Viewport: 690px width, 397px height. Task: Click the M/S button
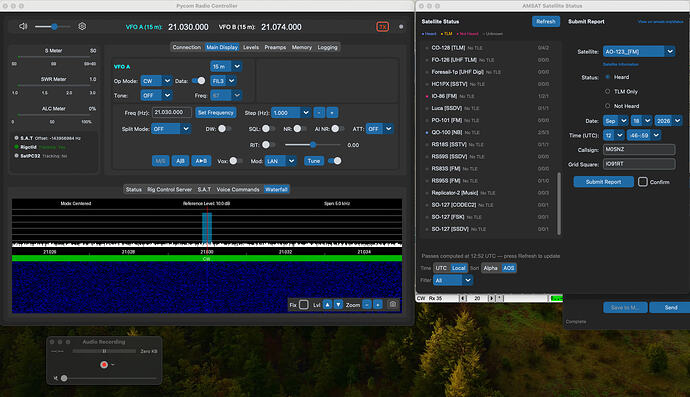pos(160,161)
